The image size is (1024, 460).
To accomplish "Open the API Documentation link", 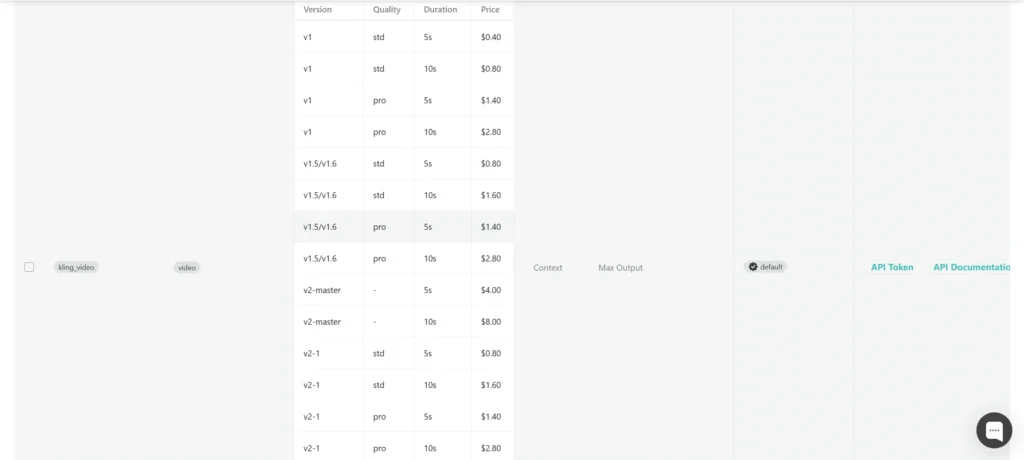I will click(972, 267).
